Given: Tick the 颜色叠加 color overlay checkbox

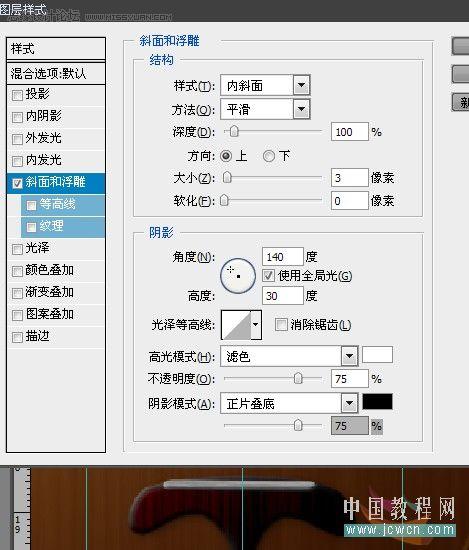Looking at the screenshot, I should (17, 271).
